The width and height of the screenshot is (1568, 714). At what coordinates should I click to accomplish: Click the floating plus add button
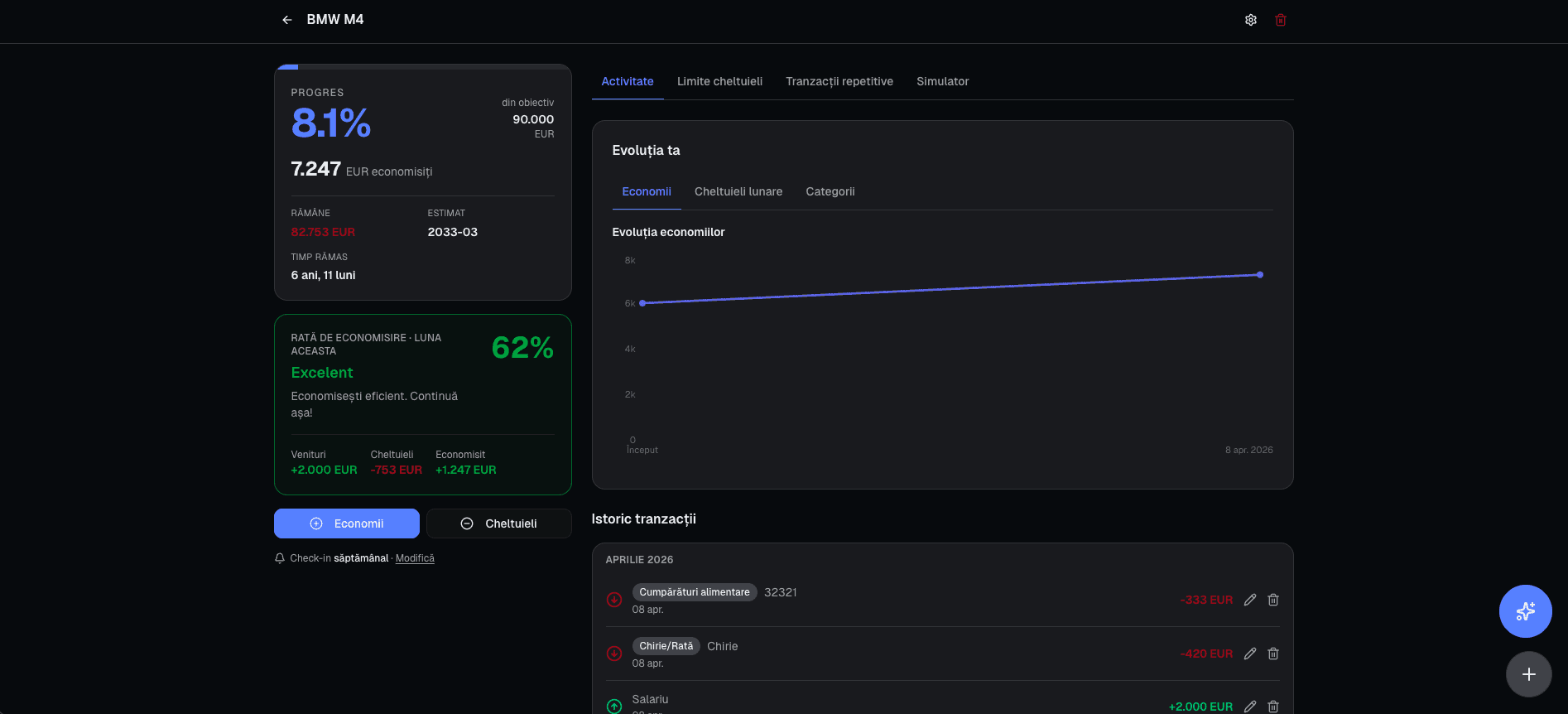coord(1529,674)
